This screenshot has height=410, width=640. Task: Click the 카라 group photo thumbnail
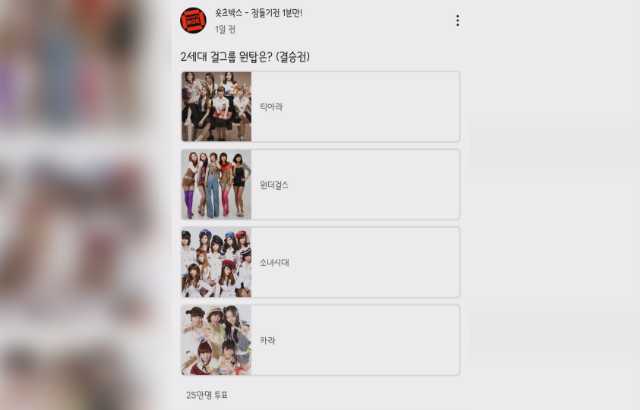tap(216, 340)
